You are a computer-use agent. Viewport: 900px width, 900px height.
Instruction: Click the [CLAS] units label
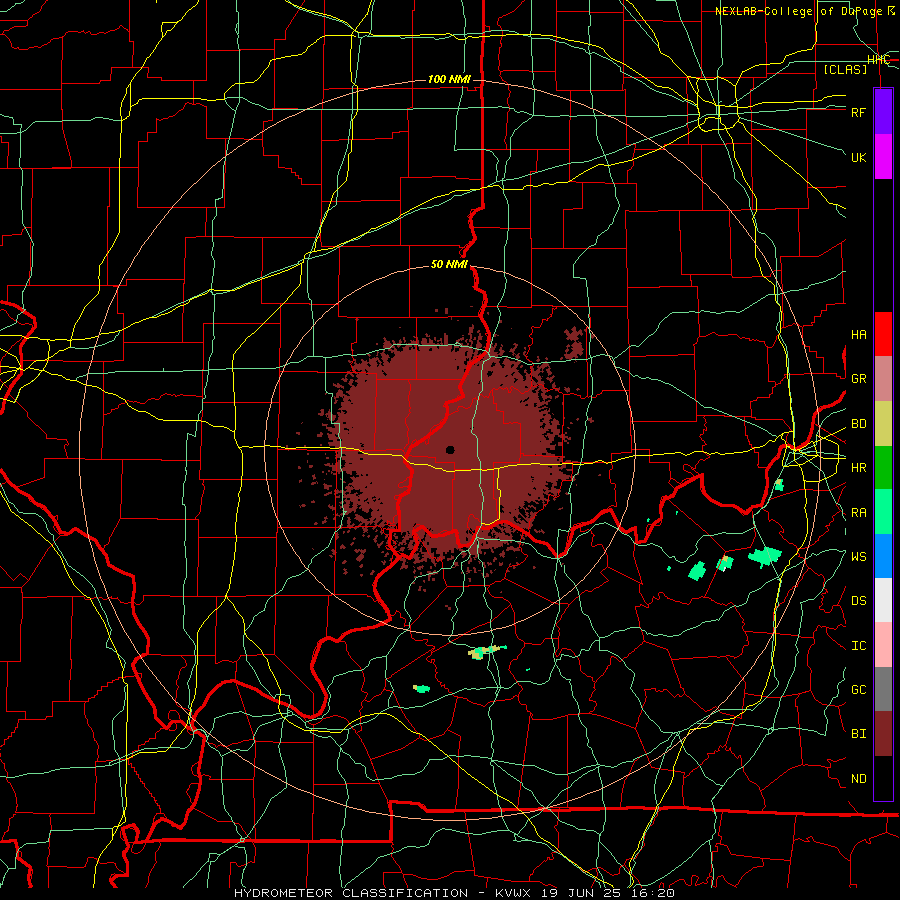point(845,69)
